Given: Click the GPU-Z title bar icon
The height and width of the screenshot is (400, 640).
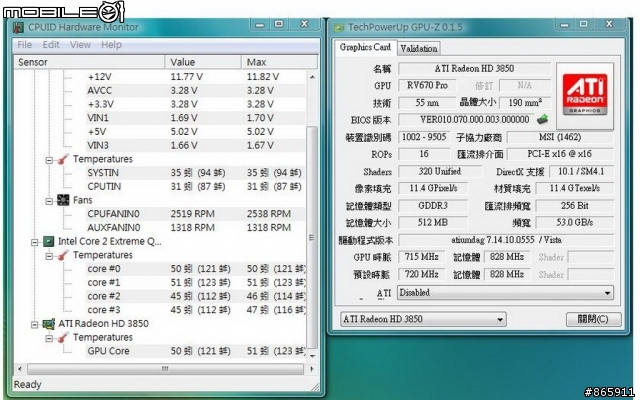Looking at the screenshot, I should (339, 28).
